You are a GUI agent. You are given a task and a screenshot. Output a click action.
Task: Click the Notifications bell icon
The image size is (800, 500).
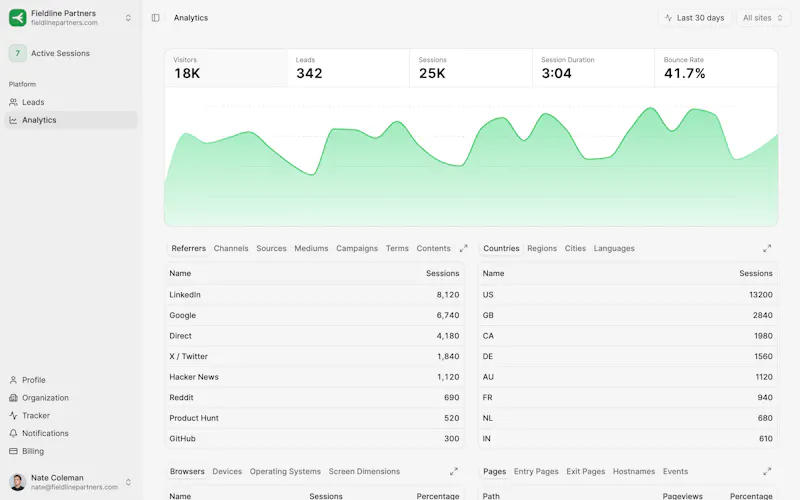tap(13, 433)
